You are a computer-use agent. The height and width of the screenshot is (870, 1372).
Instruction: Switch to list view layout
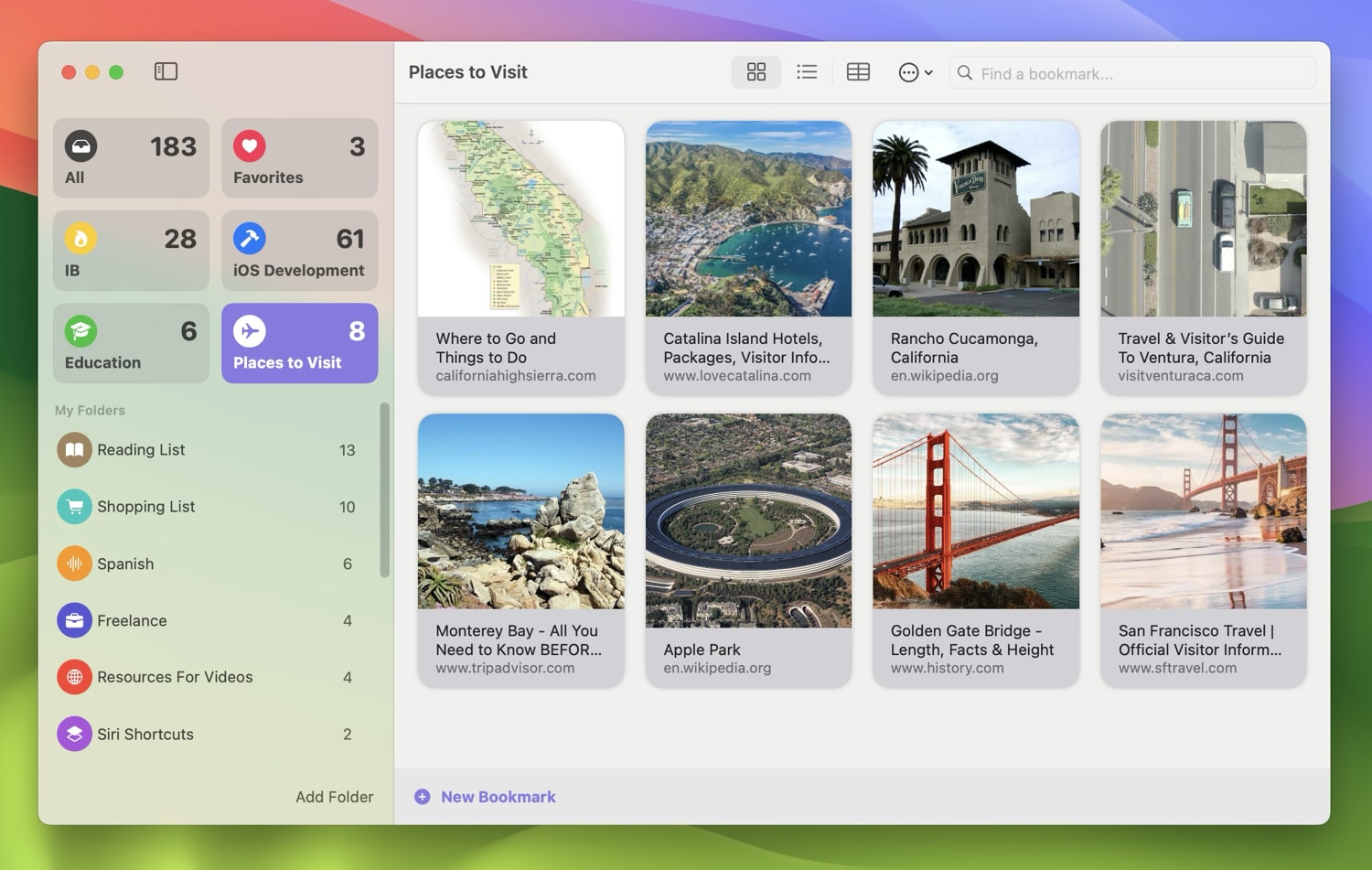coord(807,72)
